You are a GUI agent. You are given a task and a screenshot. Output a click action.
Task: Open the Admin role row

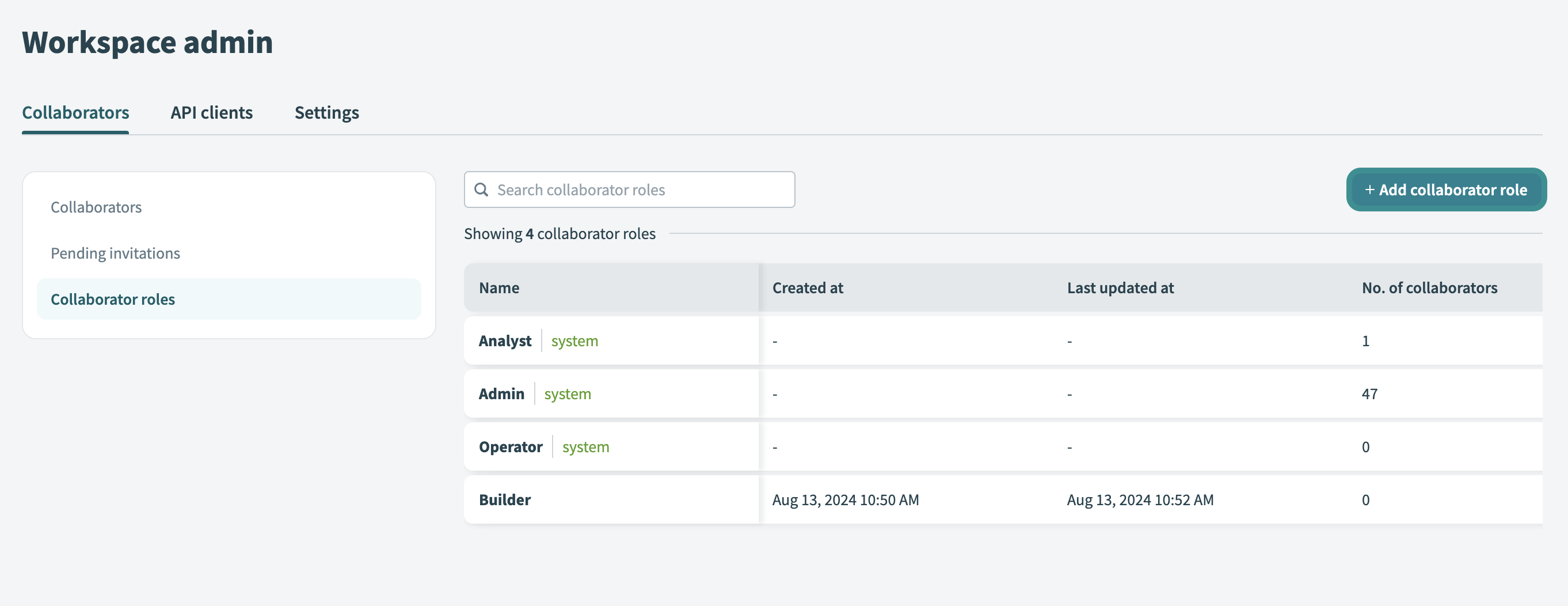[1003, 393]
